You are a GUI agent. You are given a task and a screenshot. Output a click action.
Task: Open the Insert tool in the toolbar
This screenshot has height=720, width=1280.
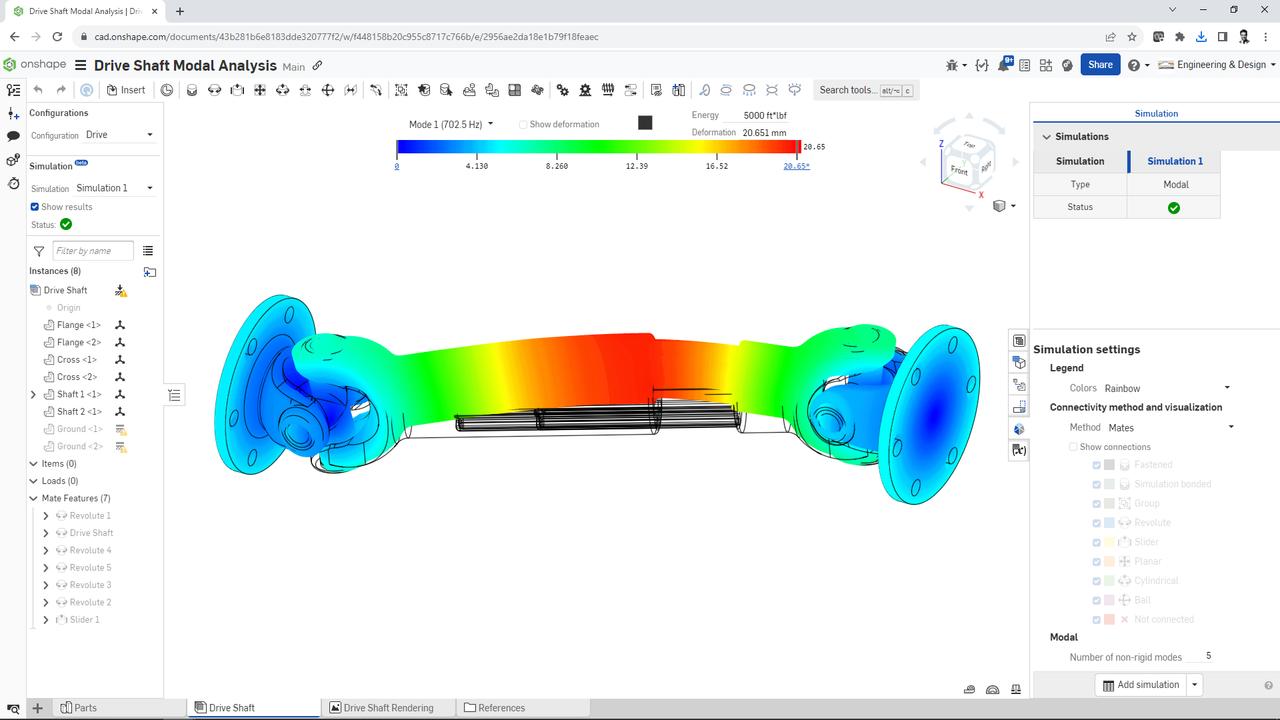point(127,90)
